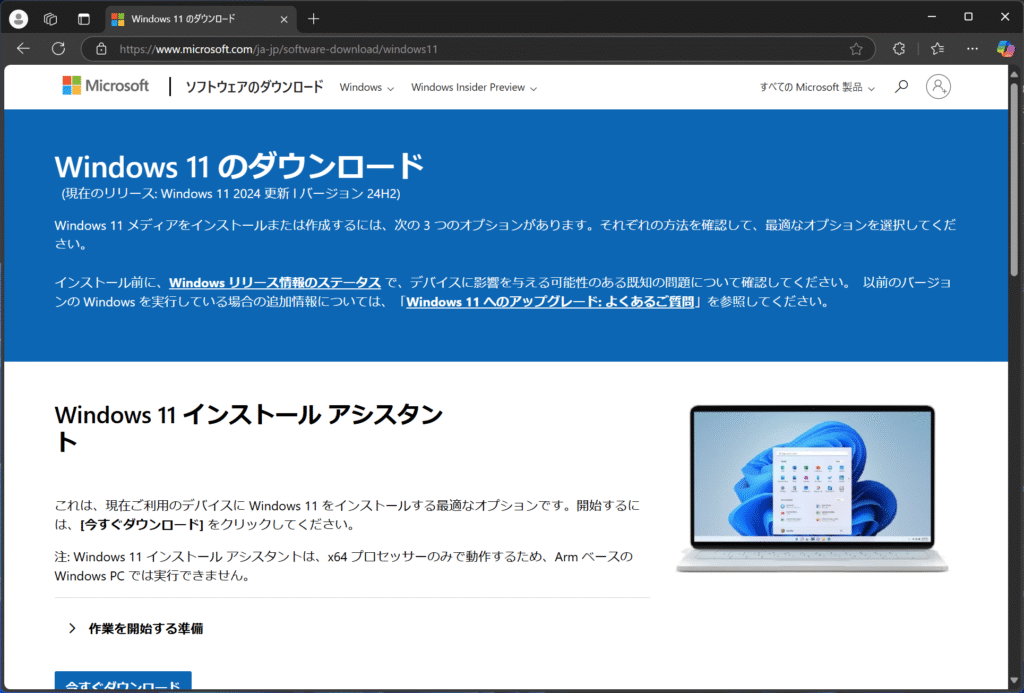Open the Workspaces icon
1024x693 pixels.
(51, 19)
